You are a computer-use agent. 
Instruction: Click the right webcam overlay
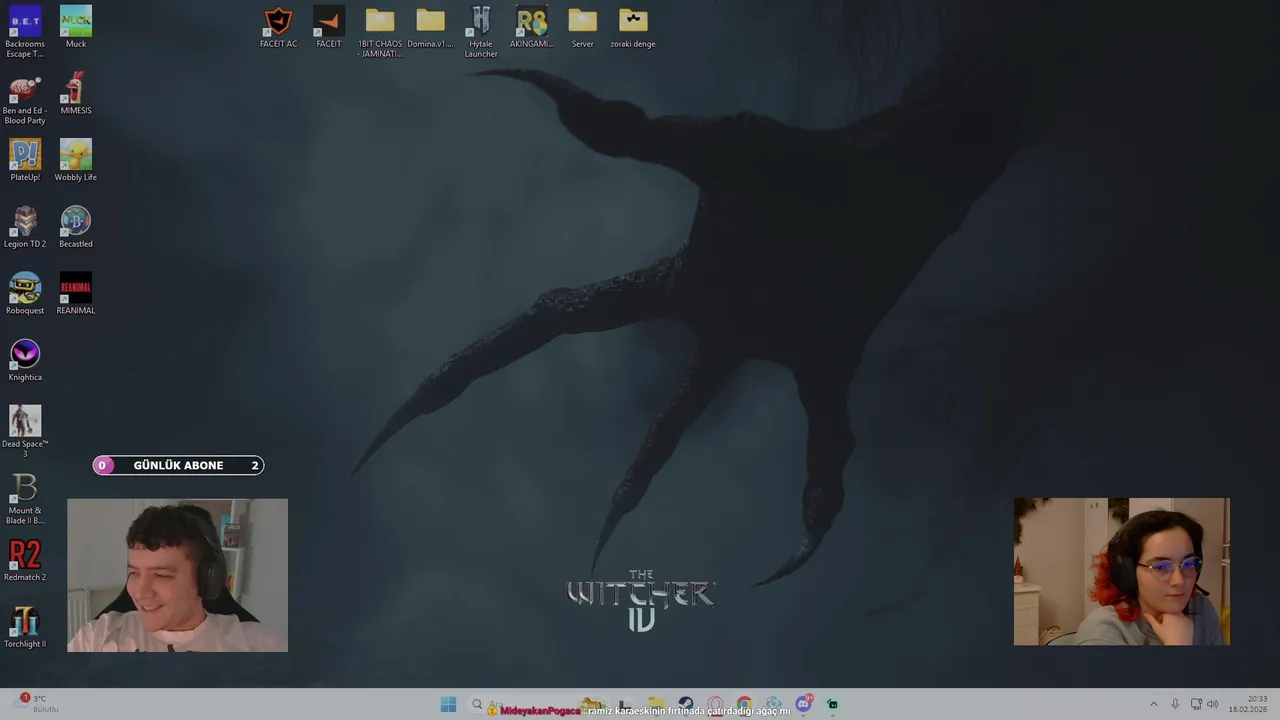pos(1121,572)
